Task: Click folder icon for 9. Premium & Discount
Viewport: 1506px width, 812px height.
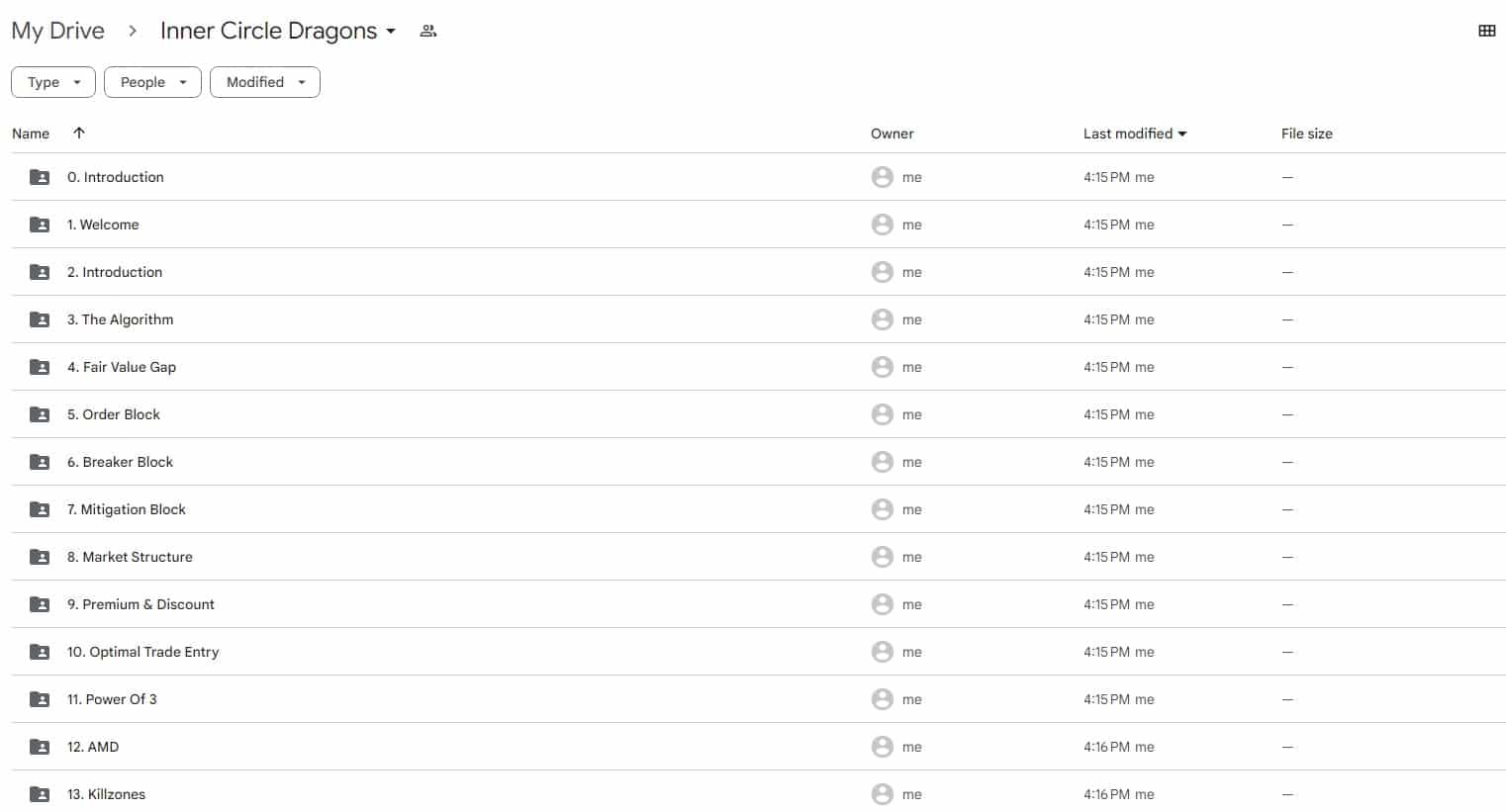Action: [x=40, y=604]
